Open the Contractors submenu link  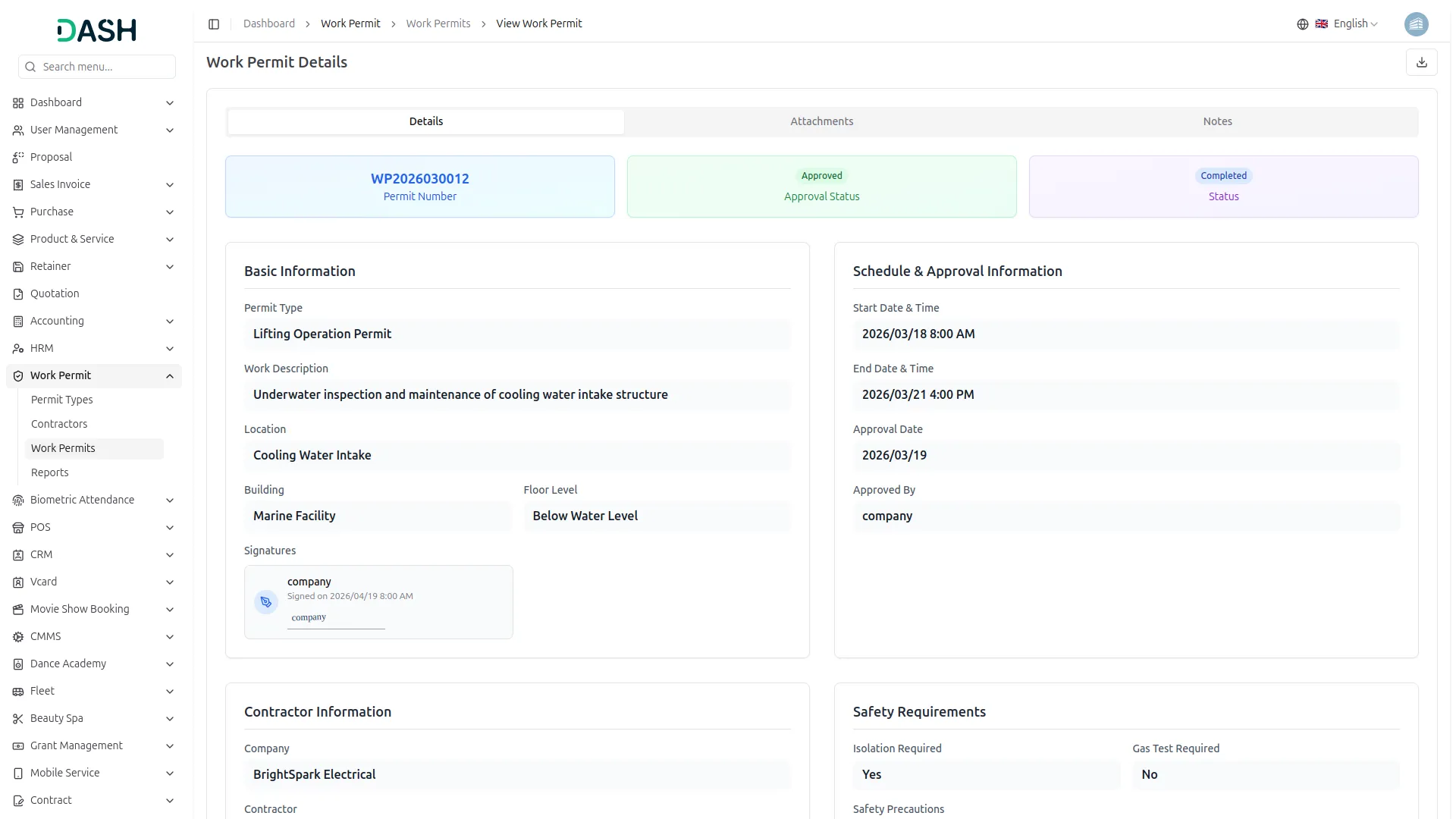[x=59, y=424]
